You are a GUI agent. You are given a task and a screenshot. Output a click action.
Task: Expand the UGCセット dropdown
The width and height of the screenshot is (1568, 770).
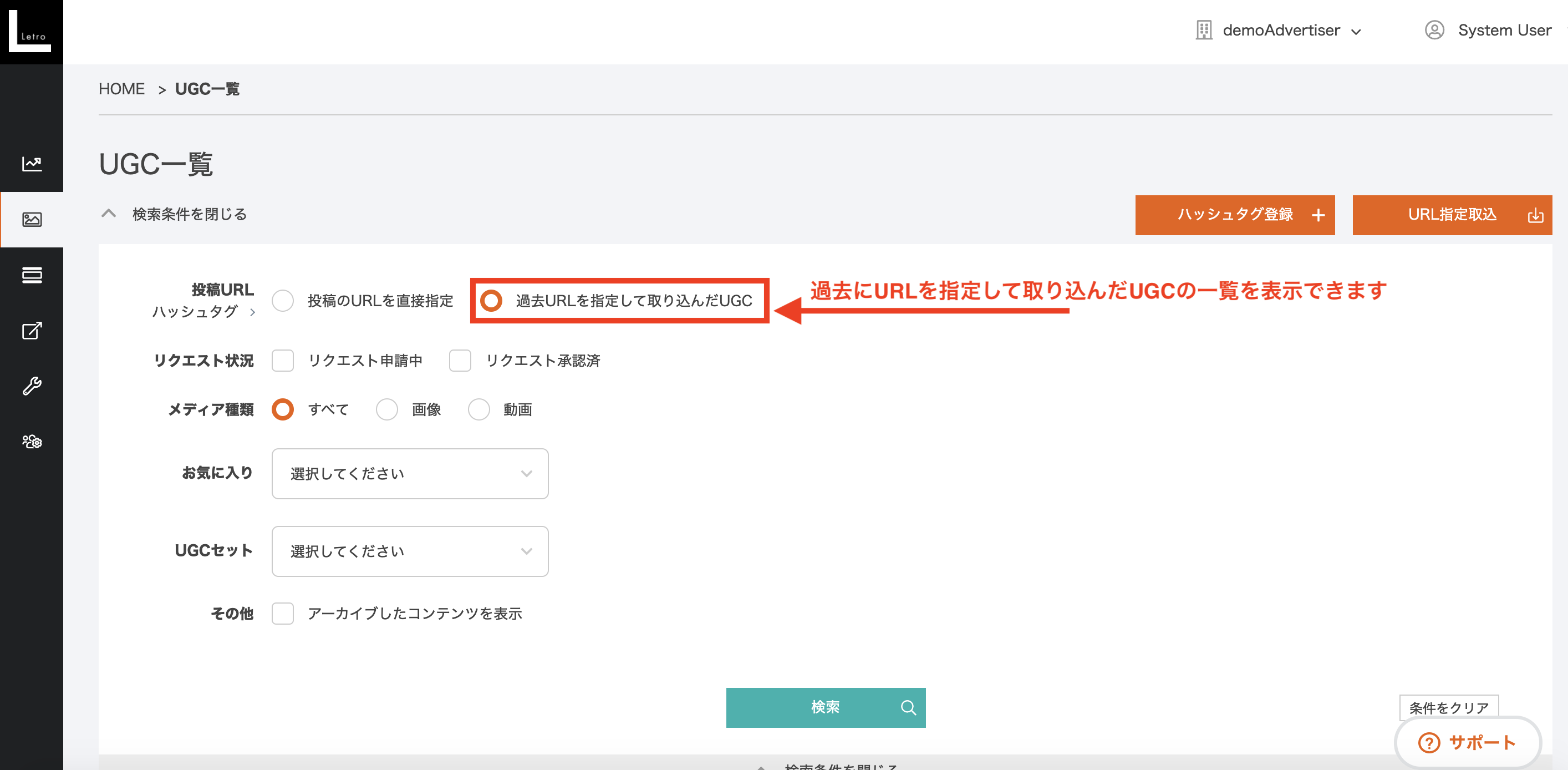410,551
